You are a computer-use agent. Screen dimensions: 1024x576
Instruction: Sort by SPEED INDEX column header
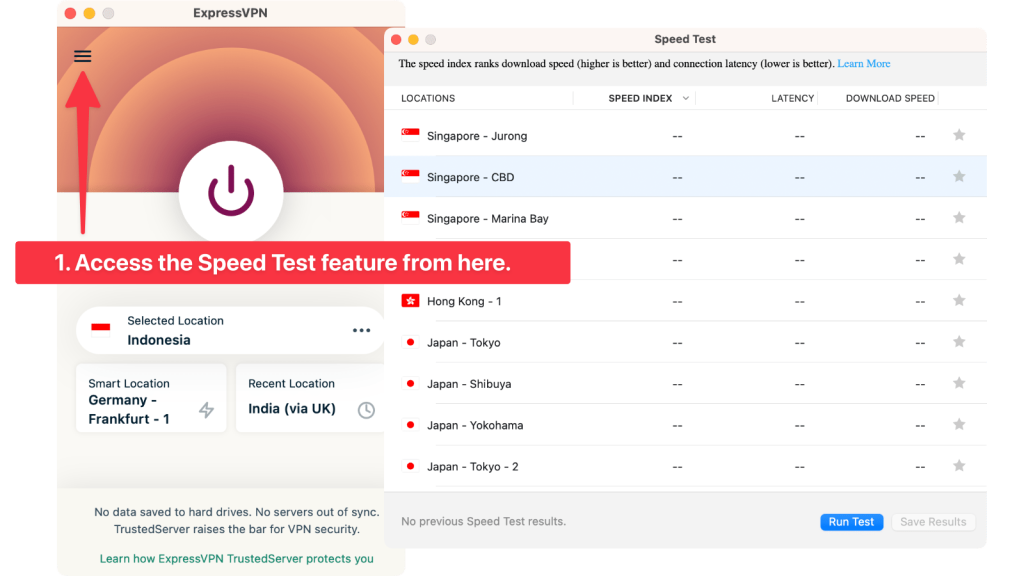(640, 98)
